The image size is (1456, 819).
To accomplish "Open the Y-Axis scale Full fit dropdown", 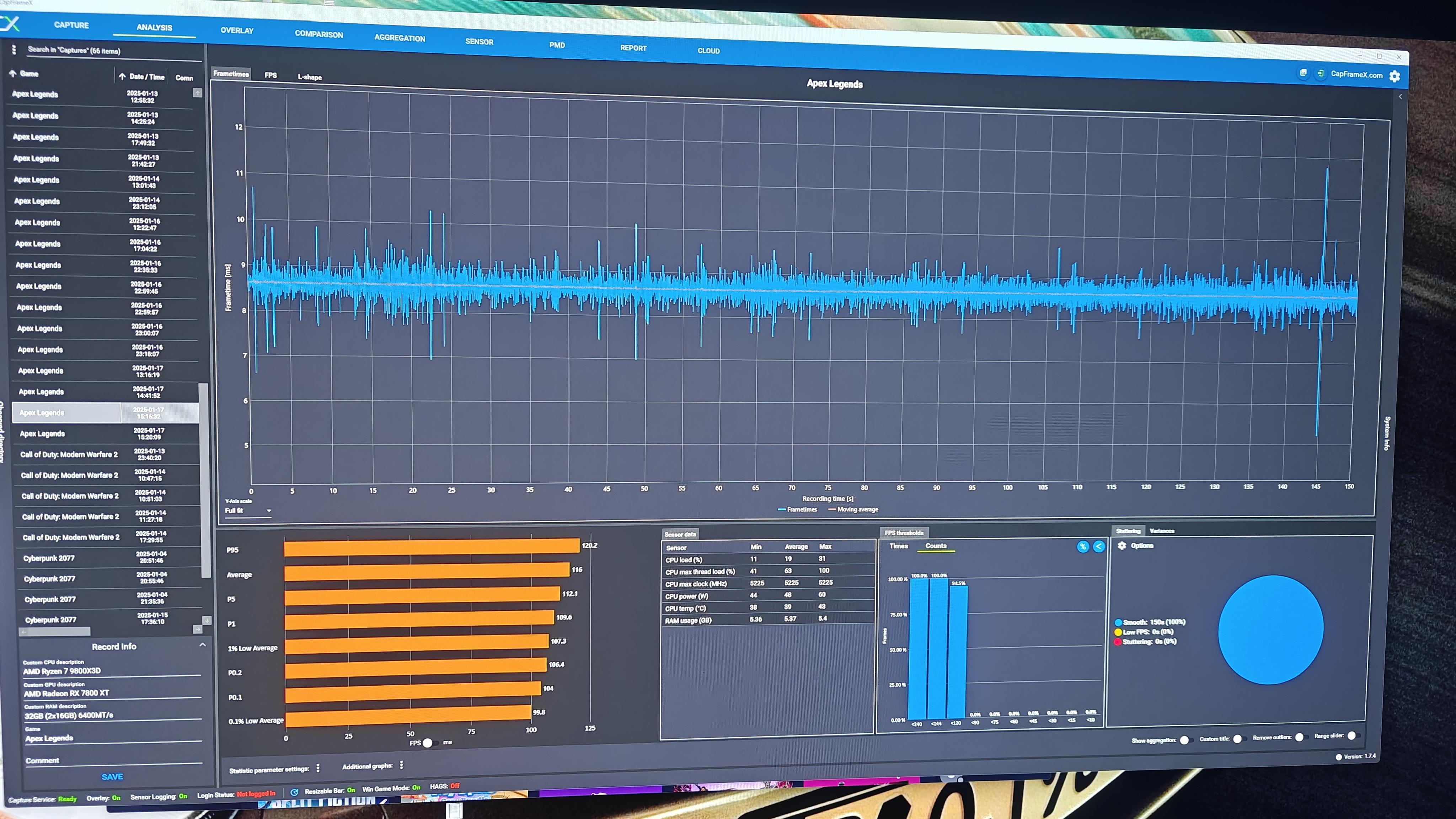I will (x=249, y=510).
